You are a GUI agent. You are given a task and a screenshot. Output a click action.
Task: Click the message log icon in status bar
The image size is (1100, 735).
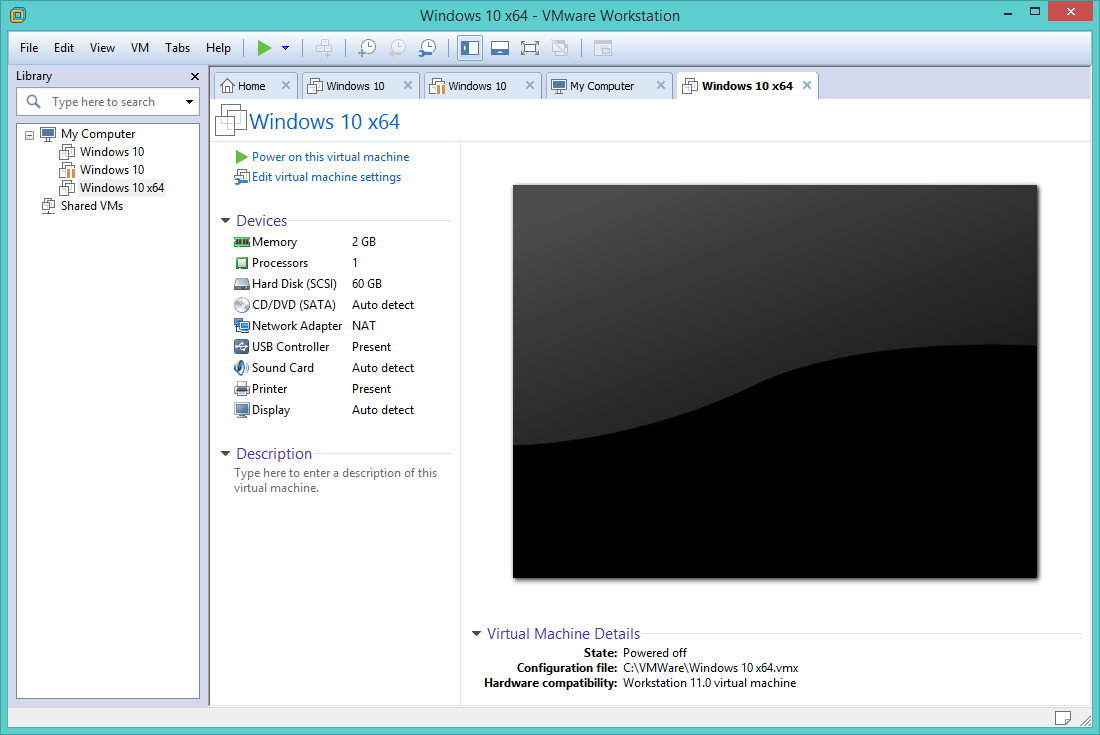point(1062,717)
